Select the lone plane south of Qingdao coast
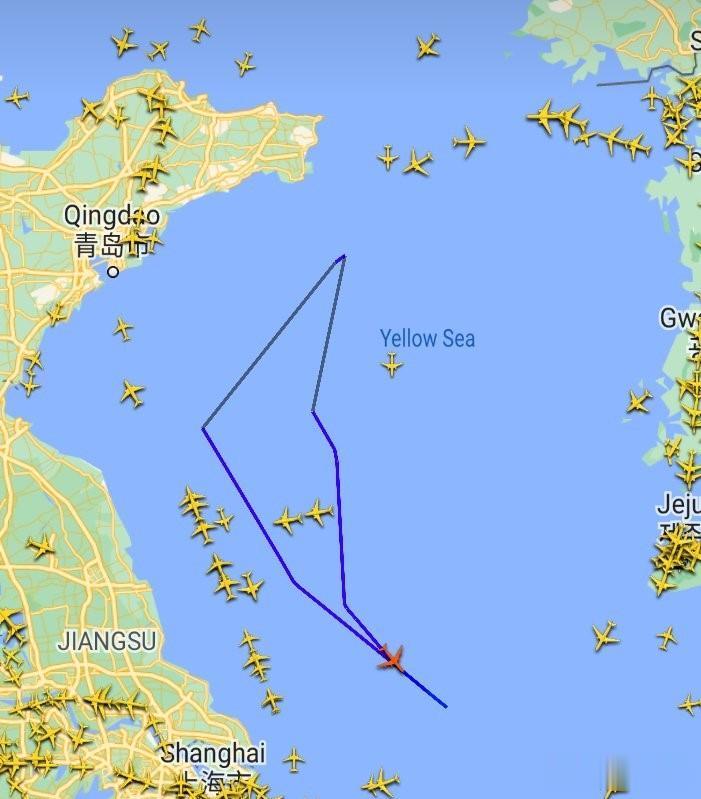The image size is (701, 799). tap(122, 329)
